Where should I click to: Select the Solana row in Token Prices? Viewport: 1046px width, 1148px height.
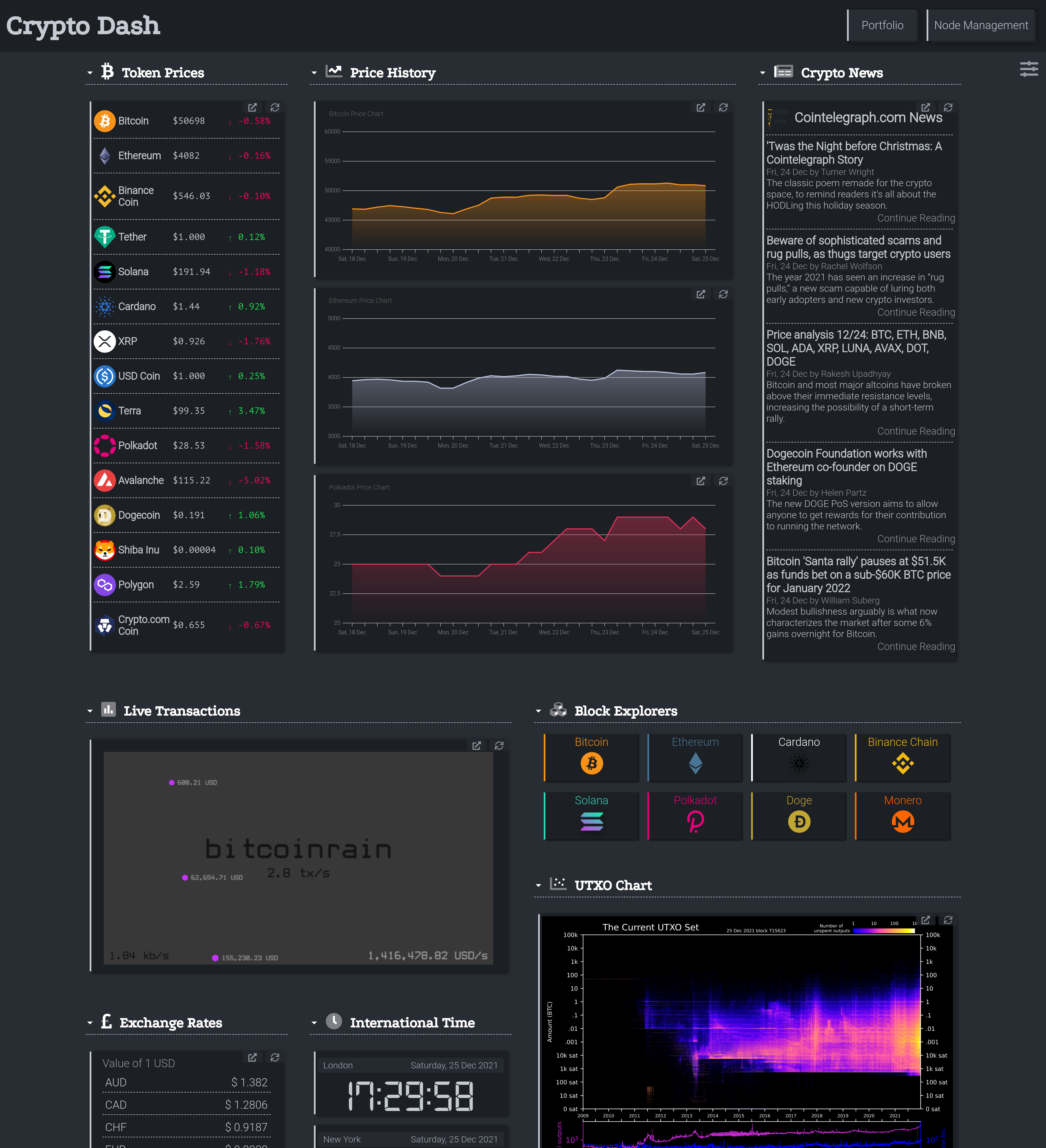[186, 272]
